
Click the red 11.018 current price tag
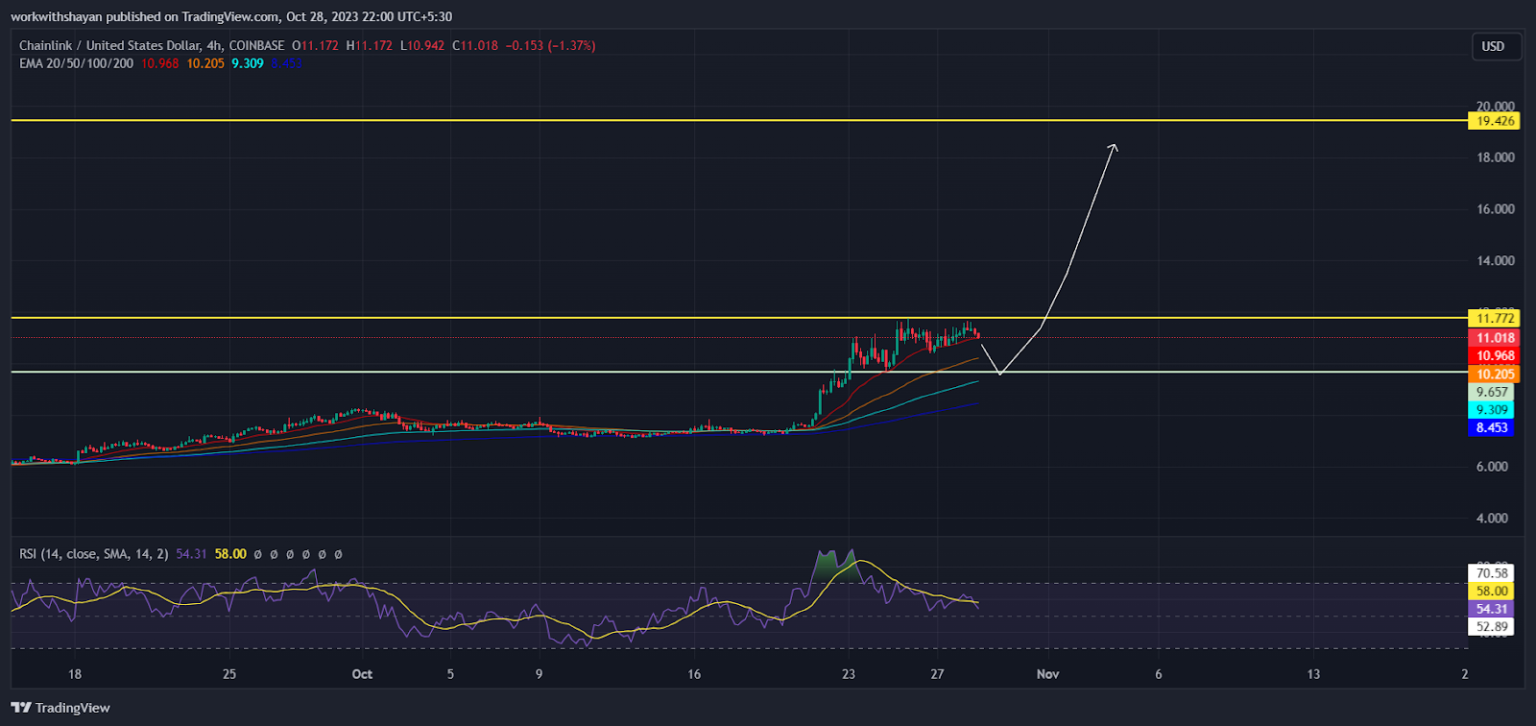pyautogui.click(x=1493, y=338)
